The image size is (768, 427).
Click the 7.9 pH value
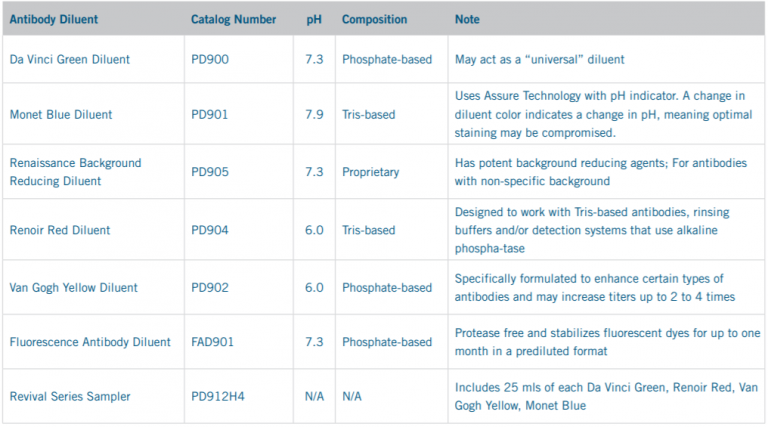pos(313,115)
